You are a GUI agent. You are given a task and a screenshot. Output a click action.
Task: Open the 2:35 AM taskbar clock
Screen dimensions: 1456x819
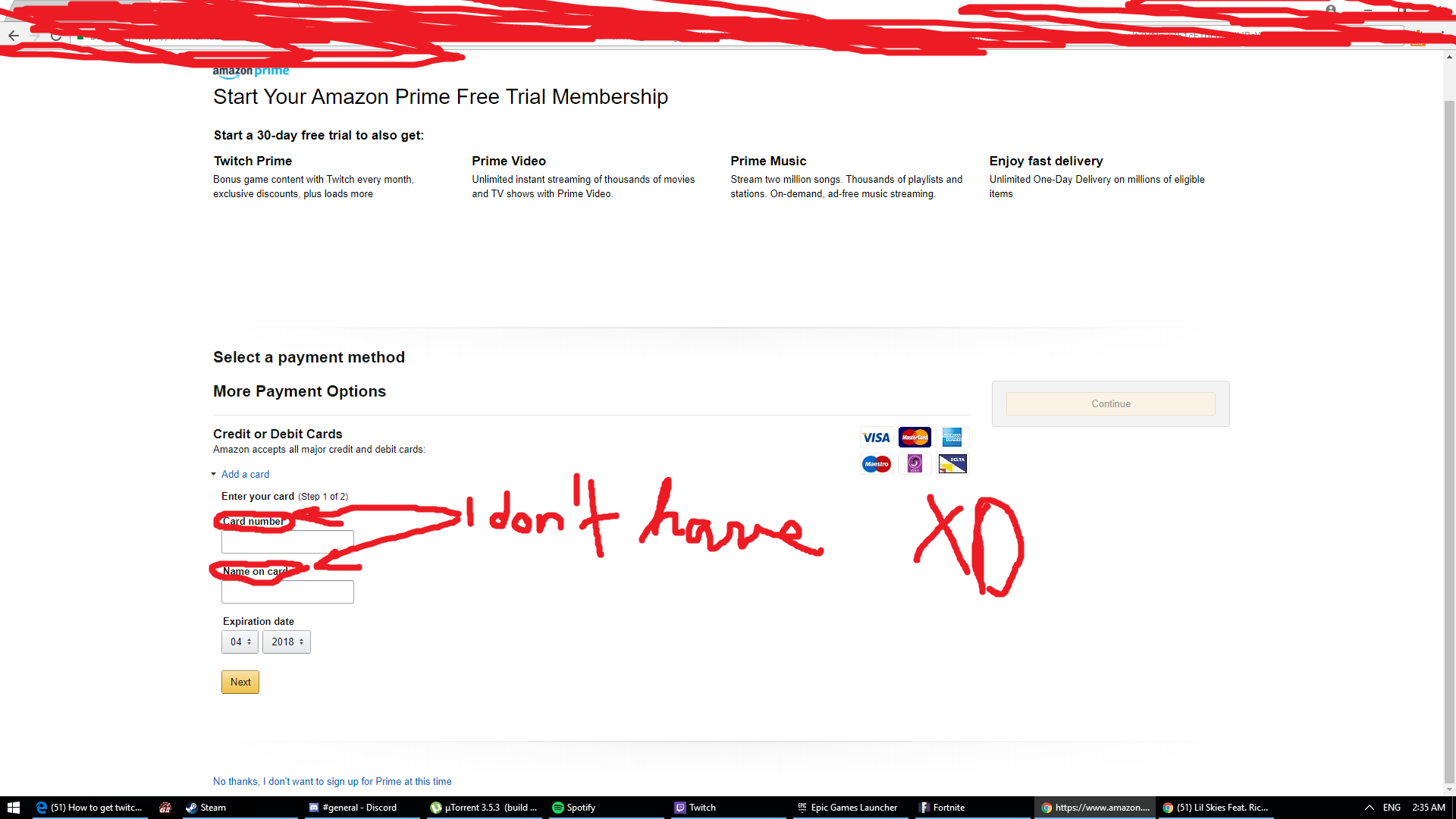(x=1429, y=808)
